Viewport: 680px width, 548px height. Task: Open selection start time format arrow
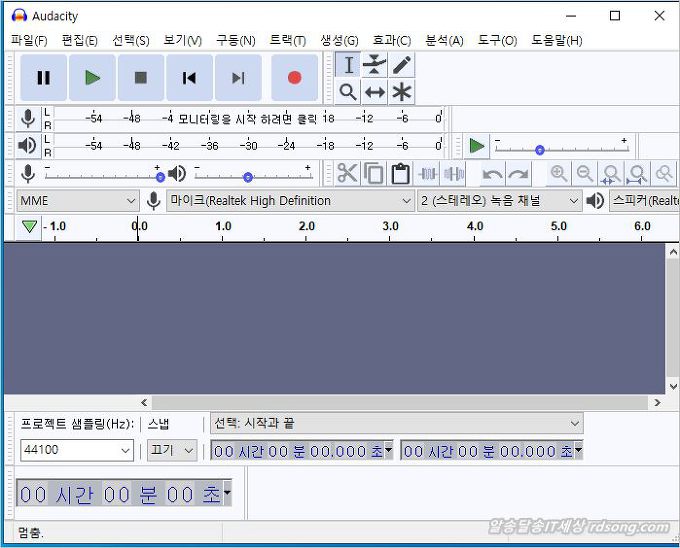[389, 450]
